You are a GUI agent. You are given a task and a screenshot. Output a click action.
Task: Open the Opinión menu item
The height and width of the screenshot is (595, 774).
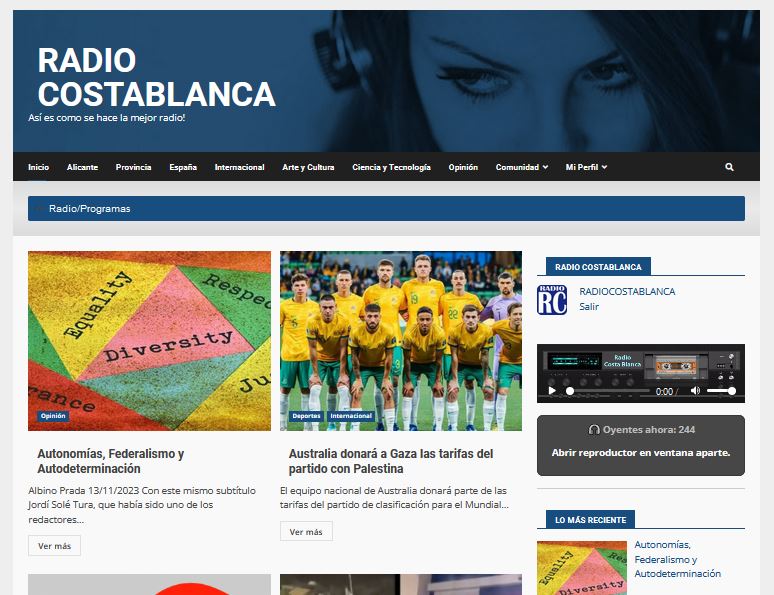(463, 167)
